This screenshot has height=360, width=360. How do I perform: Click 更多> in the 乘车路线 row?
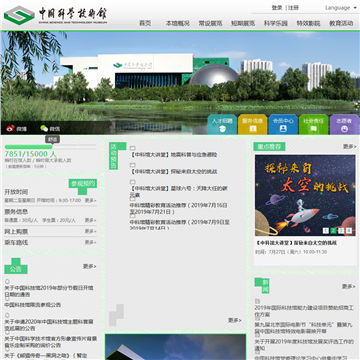pos(90,242)
